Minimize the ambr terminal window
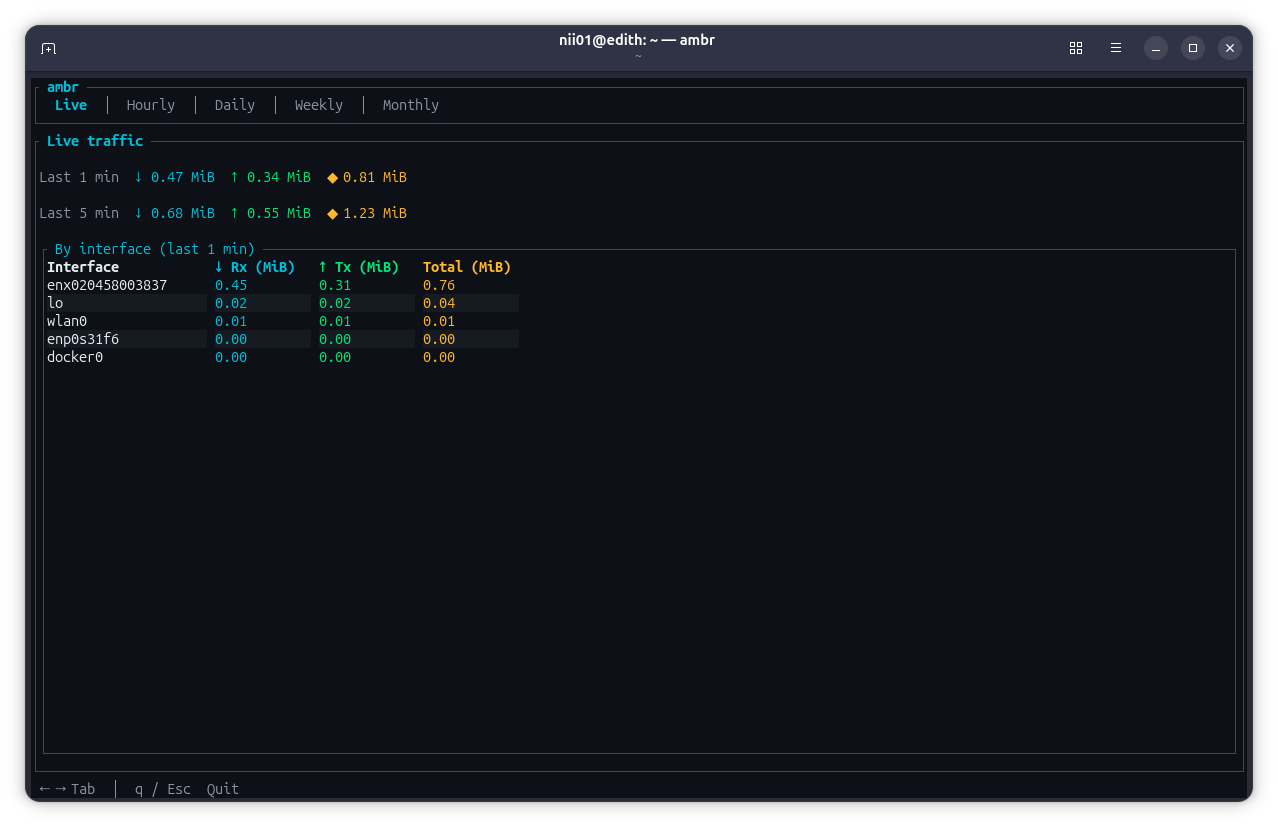The height and width of the screenshot is (827, 1278). [1156, 48]
